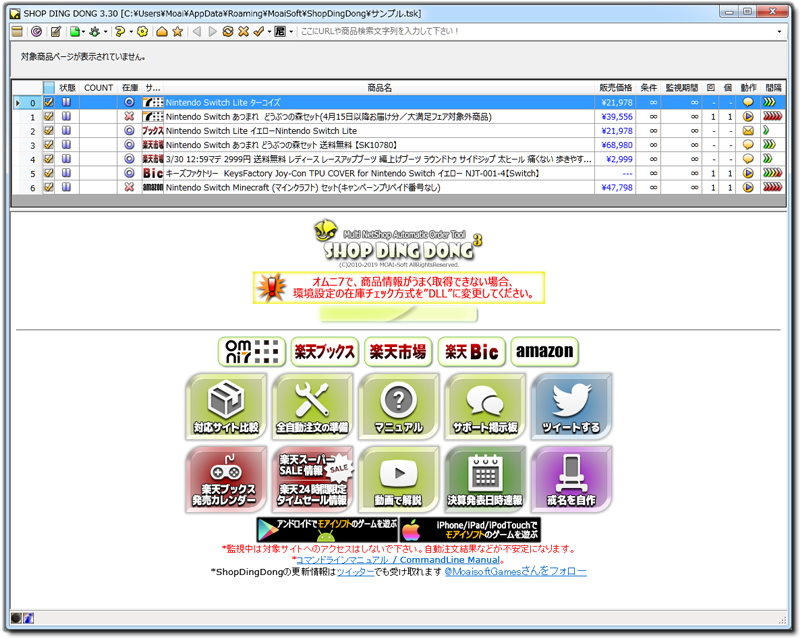800x639 pixels.
Task: Follow the @MoaisoftGames link
Action: pyautogui.click(x=515, y=572)
